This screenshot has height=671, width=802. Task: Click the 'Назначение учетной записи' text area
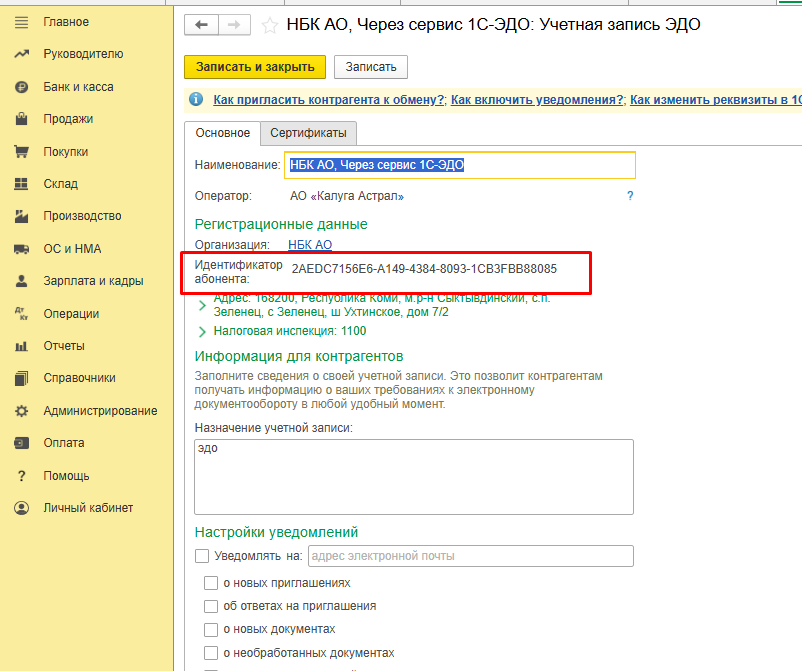click(414, 477)
